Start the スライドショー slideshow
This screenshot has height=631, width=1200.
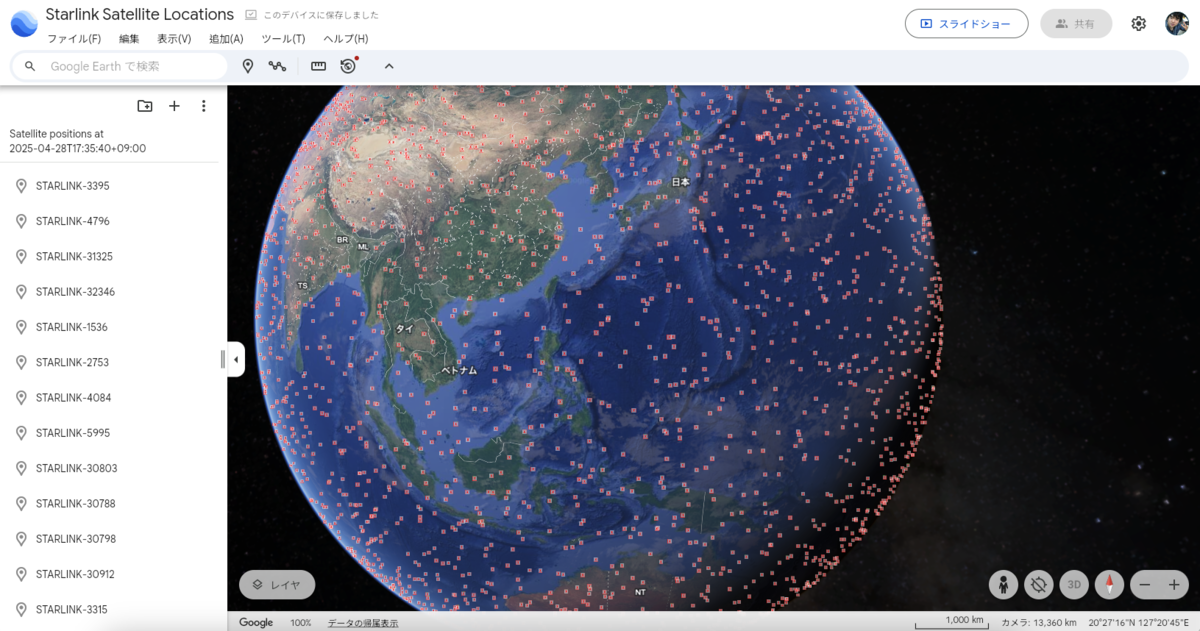coord(966,24)
